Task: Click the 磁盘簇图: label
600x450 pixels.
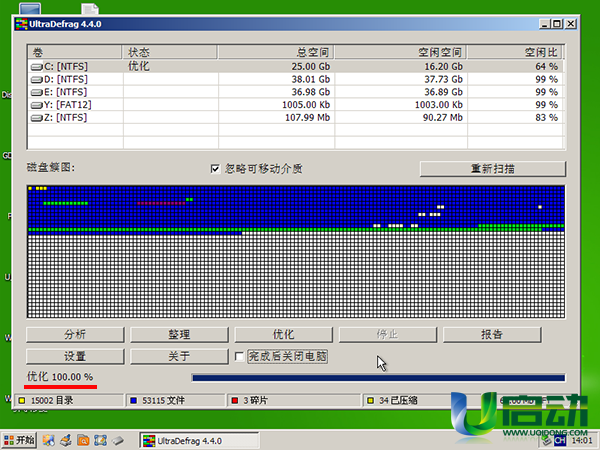Action: tap(51, 167)
